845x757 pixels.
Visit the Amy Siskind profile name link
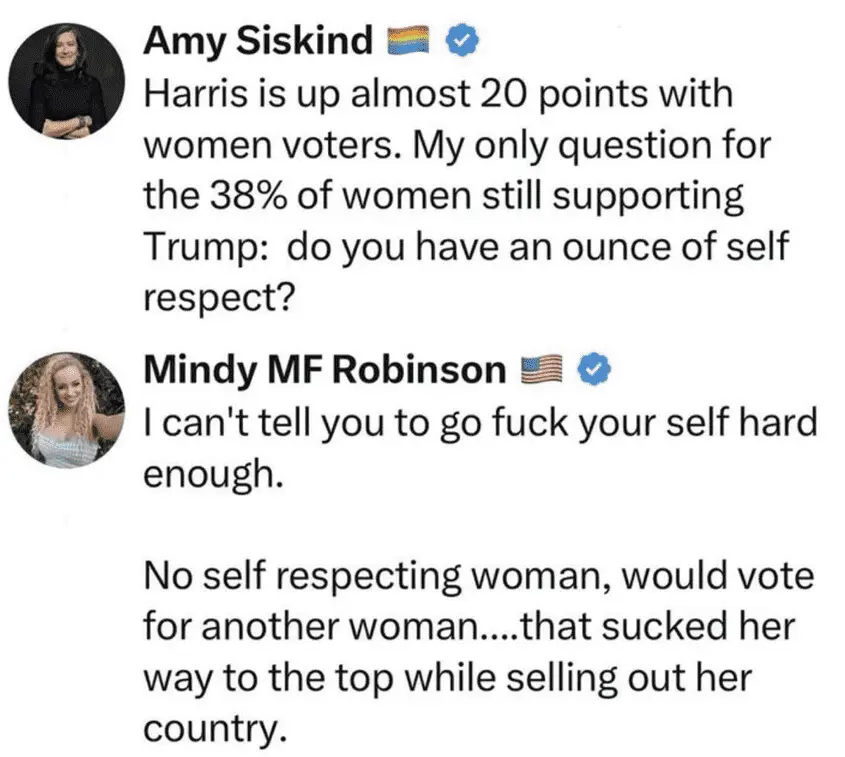tap(258, 40)
